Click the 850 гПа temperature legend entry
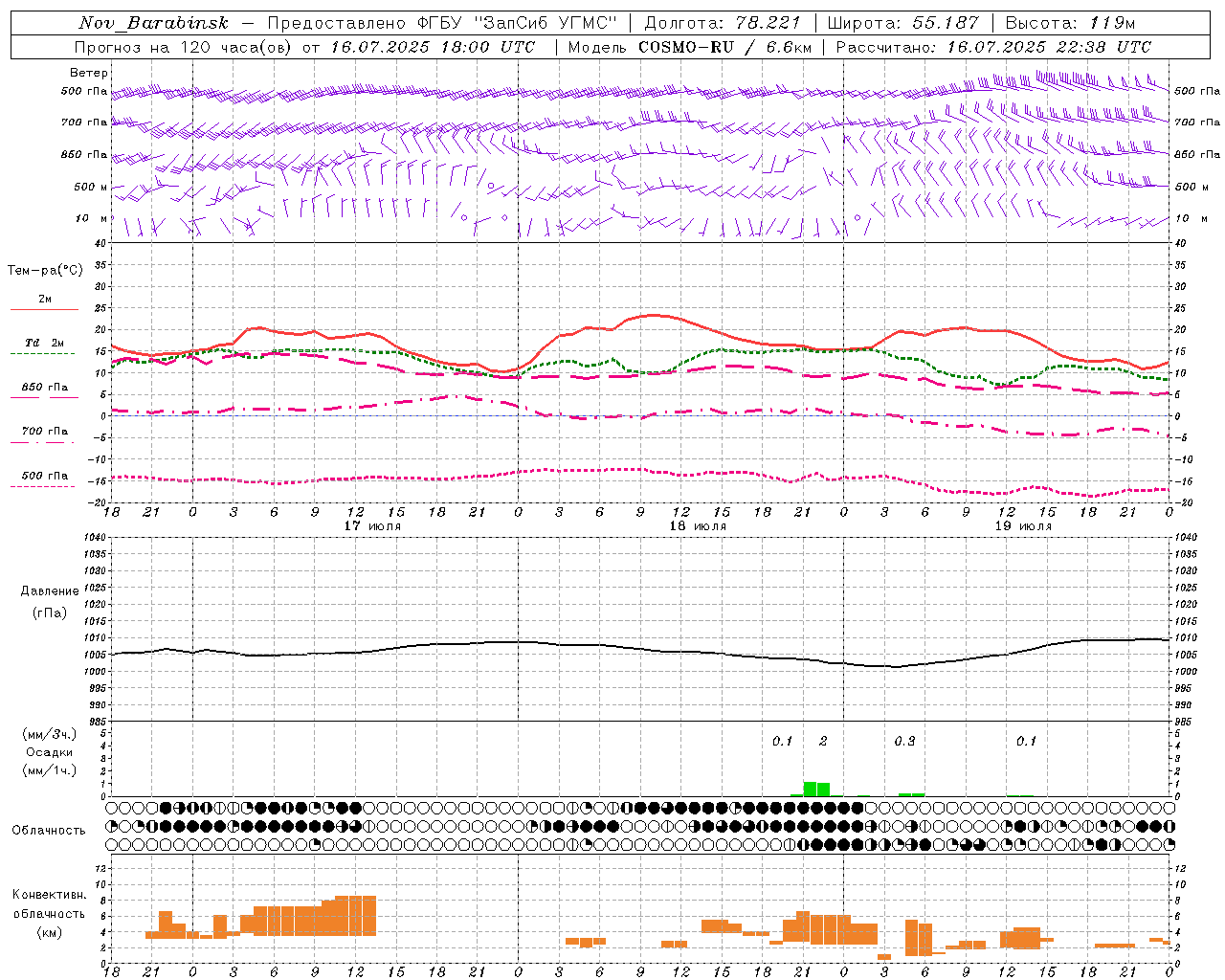Screen dimensions: 1225x980 click(45, 388)
